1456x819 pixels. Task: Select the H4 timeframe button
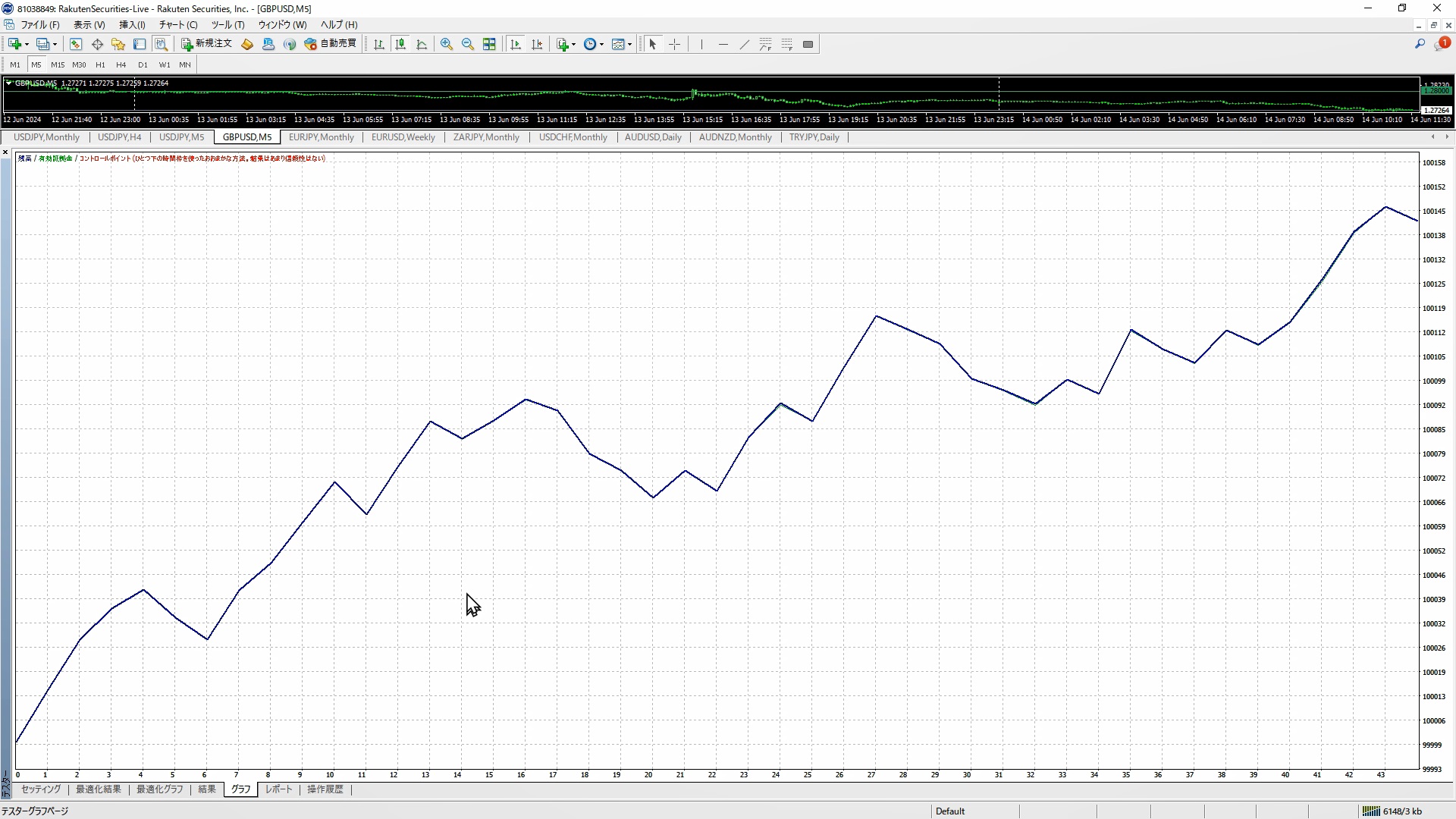pos(121,64)
